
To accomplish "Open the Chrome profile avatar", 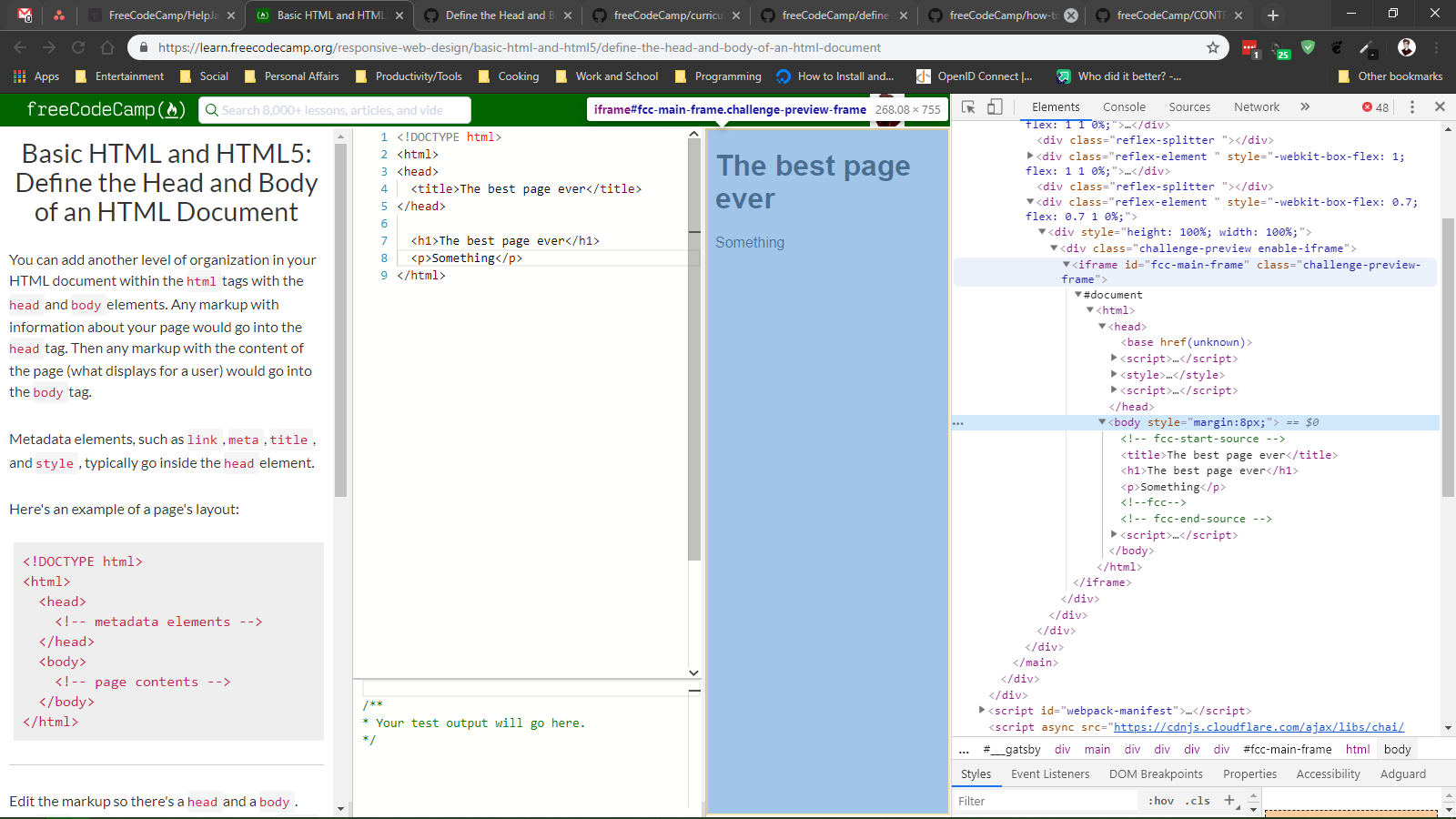I will [1407, 47].
